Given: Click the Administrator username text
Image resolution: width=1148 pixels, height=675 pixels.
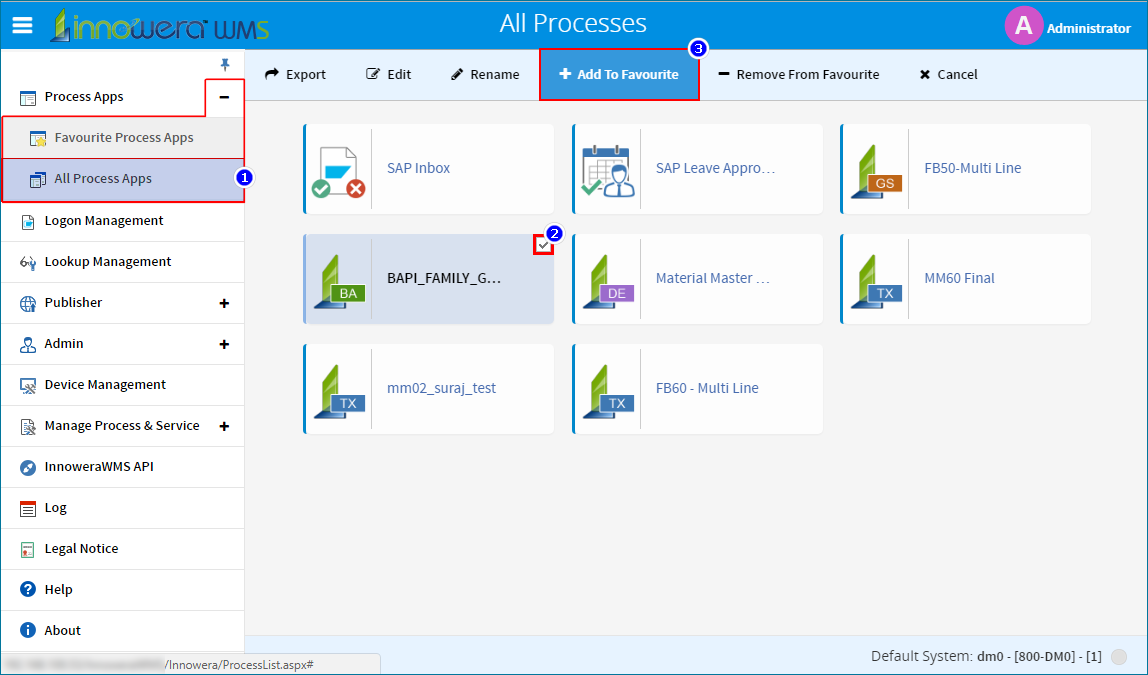Looking at the screenshot, I should (1089, 29).
